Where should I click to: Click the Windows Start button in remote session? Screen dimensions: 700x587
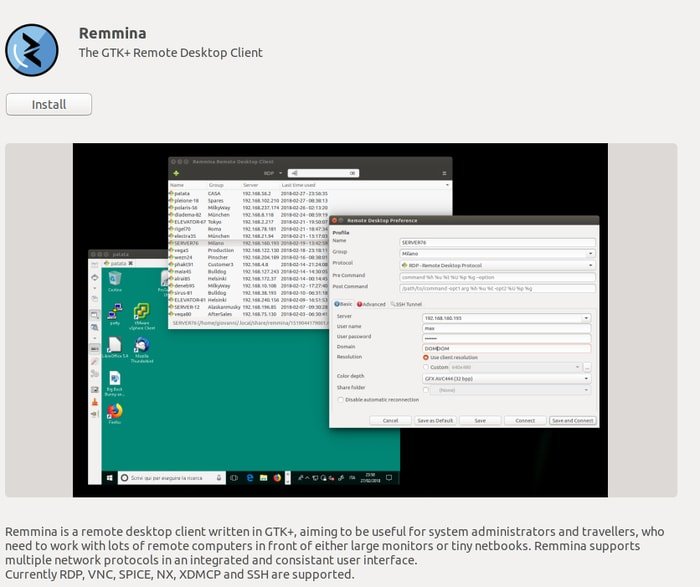[109, 478]
